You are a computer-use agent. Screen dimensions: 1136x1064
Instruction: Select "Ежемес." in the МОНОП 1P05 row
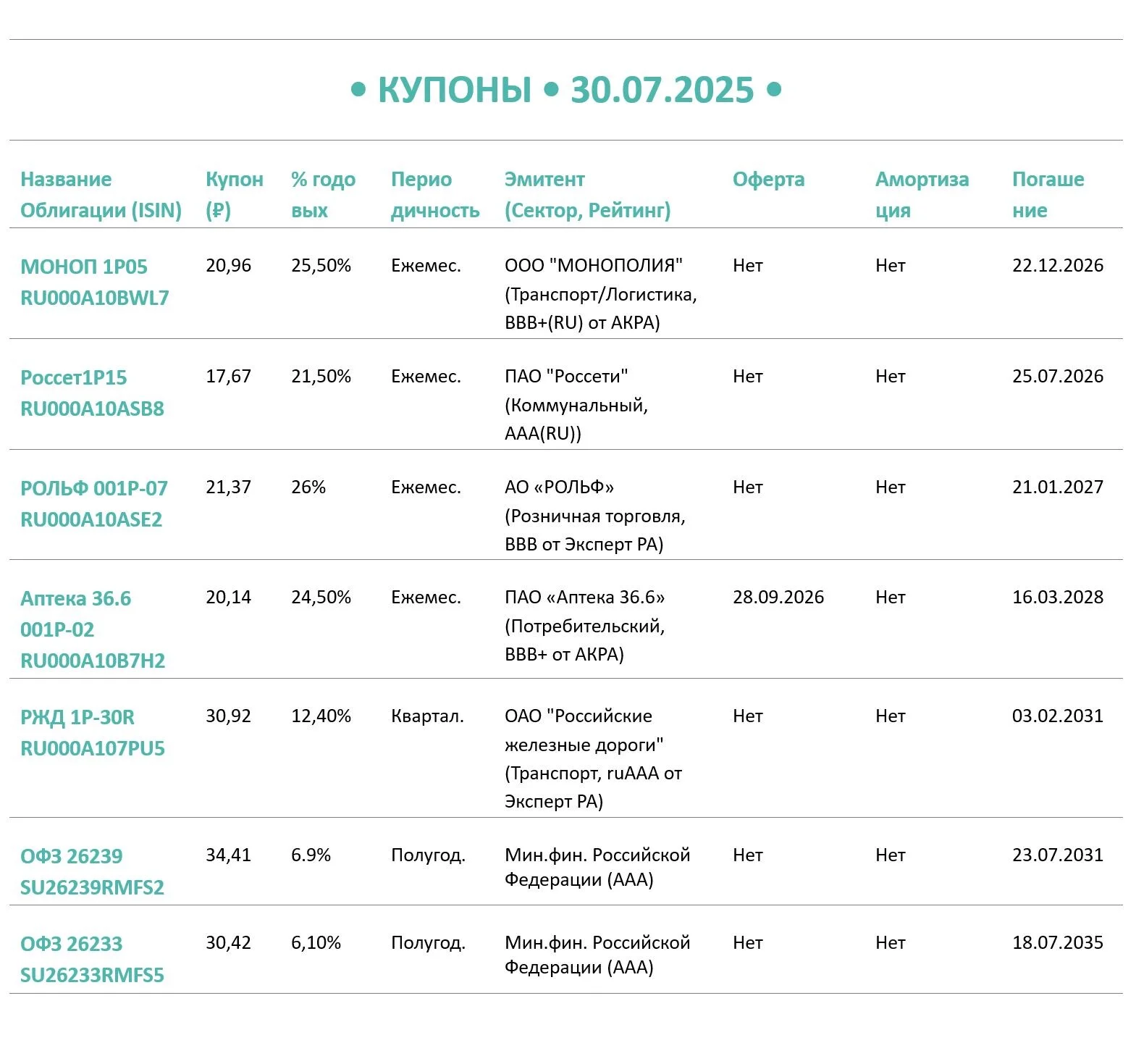426,266
